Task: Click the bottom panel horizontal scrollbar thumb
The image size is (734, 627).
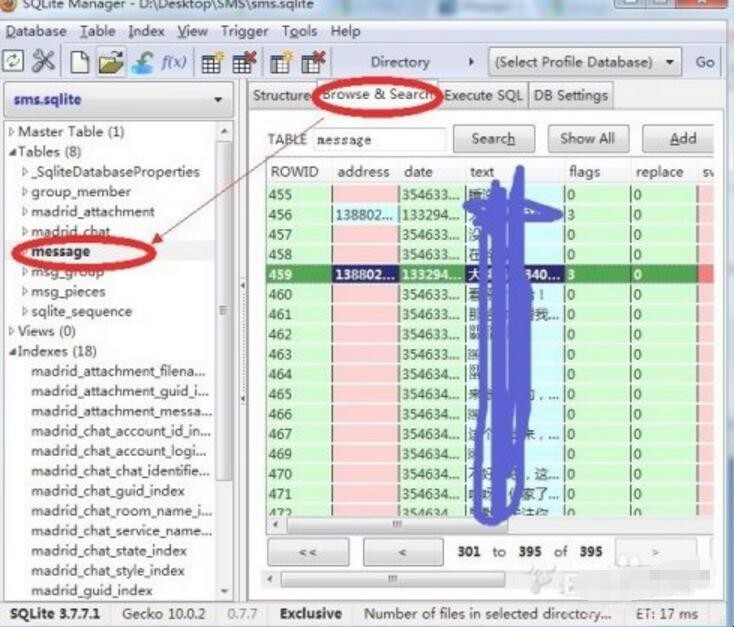Action: pos(392,580)
